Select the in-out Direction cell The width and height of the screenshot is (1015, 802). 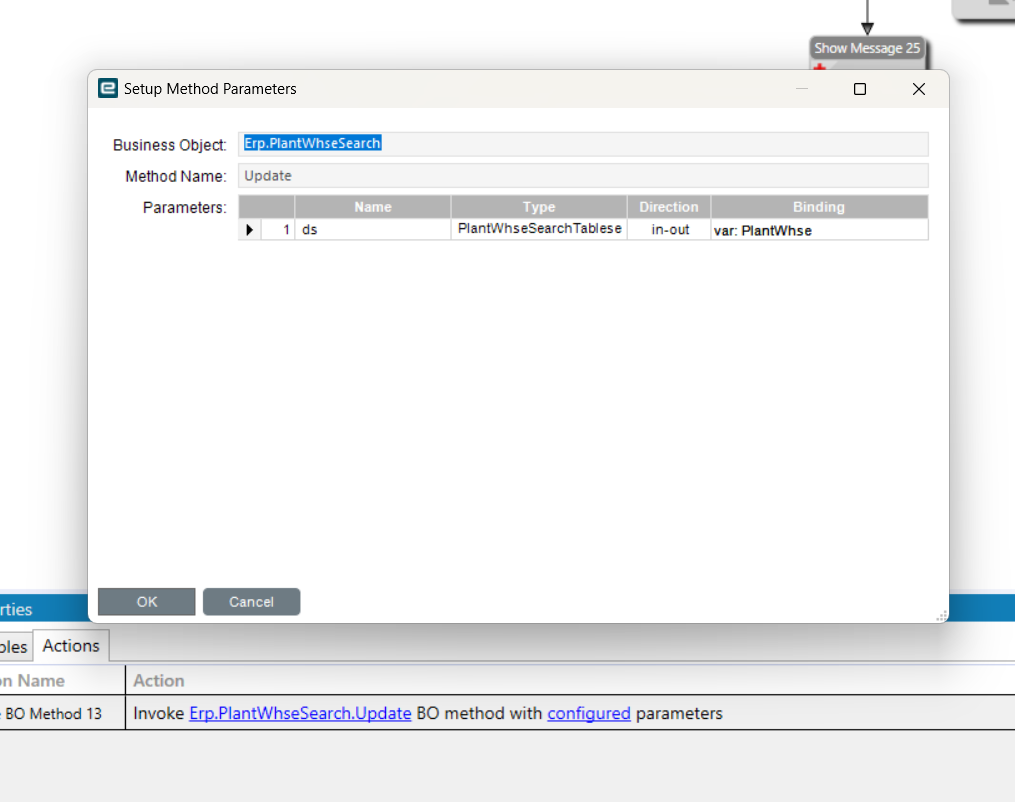[669, 230]
